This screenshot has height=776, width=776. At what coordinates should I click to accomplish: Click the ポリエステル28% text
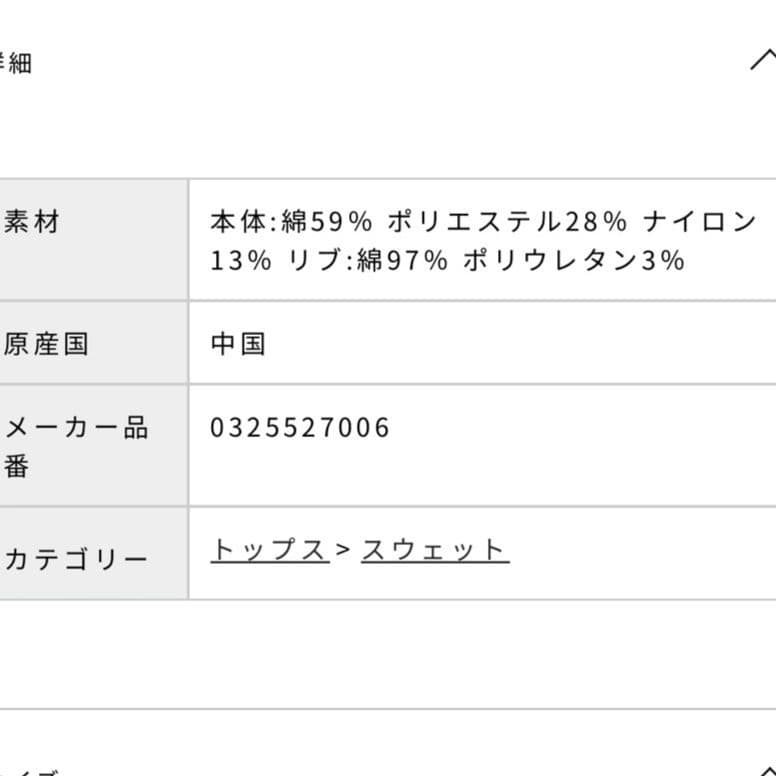507,221
